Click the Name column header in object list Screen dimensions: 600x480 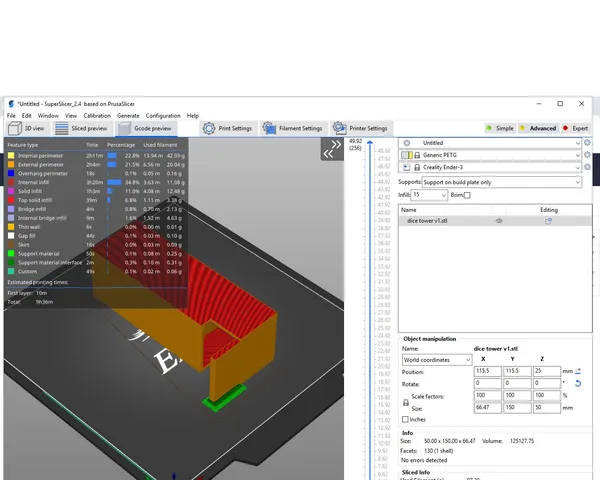coord(408,210)
